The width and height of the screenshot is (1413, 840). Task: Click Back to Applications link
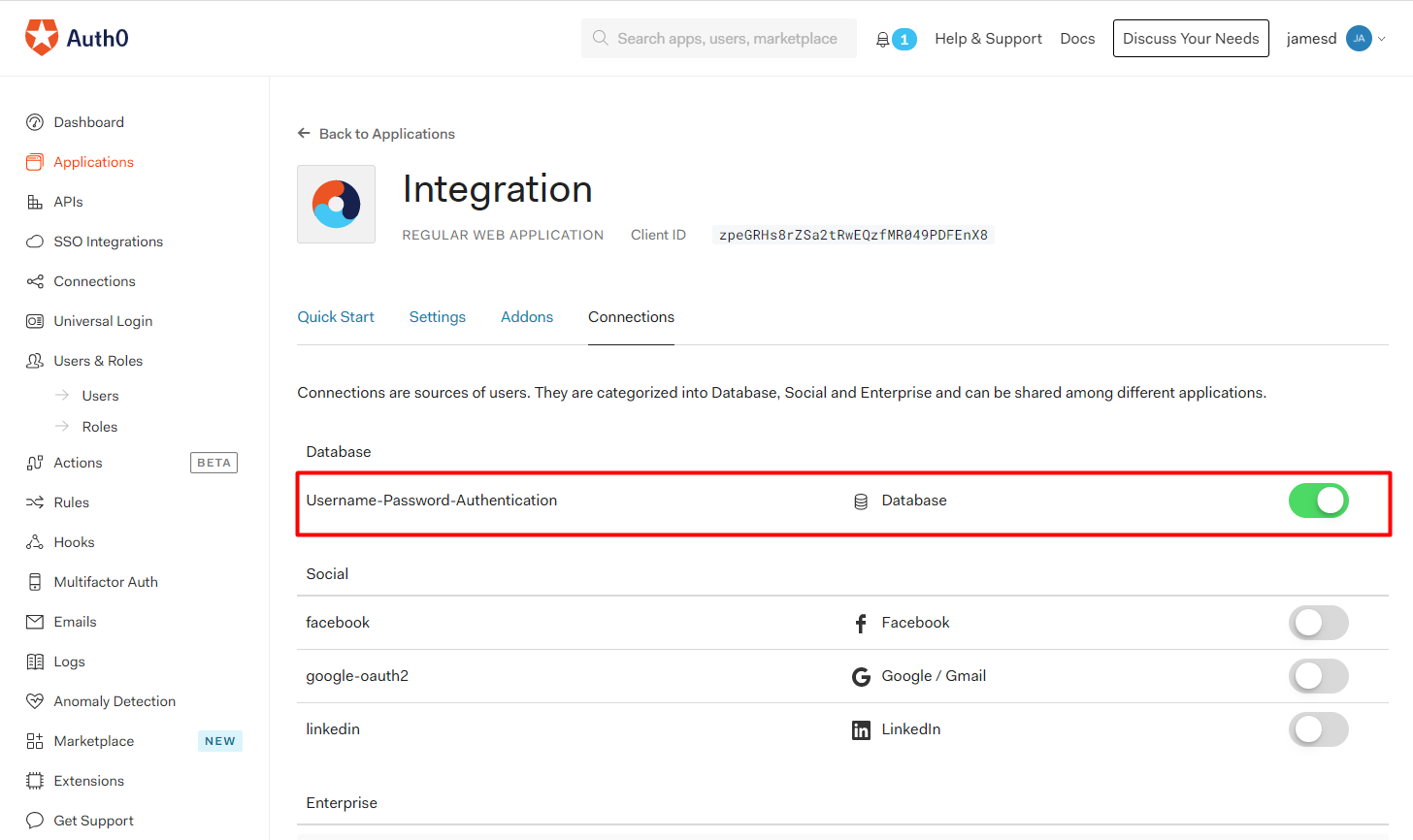coord(387,134)
